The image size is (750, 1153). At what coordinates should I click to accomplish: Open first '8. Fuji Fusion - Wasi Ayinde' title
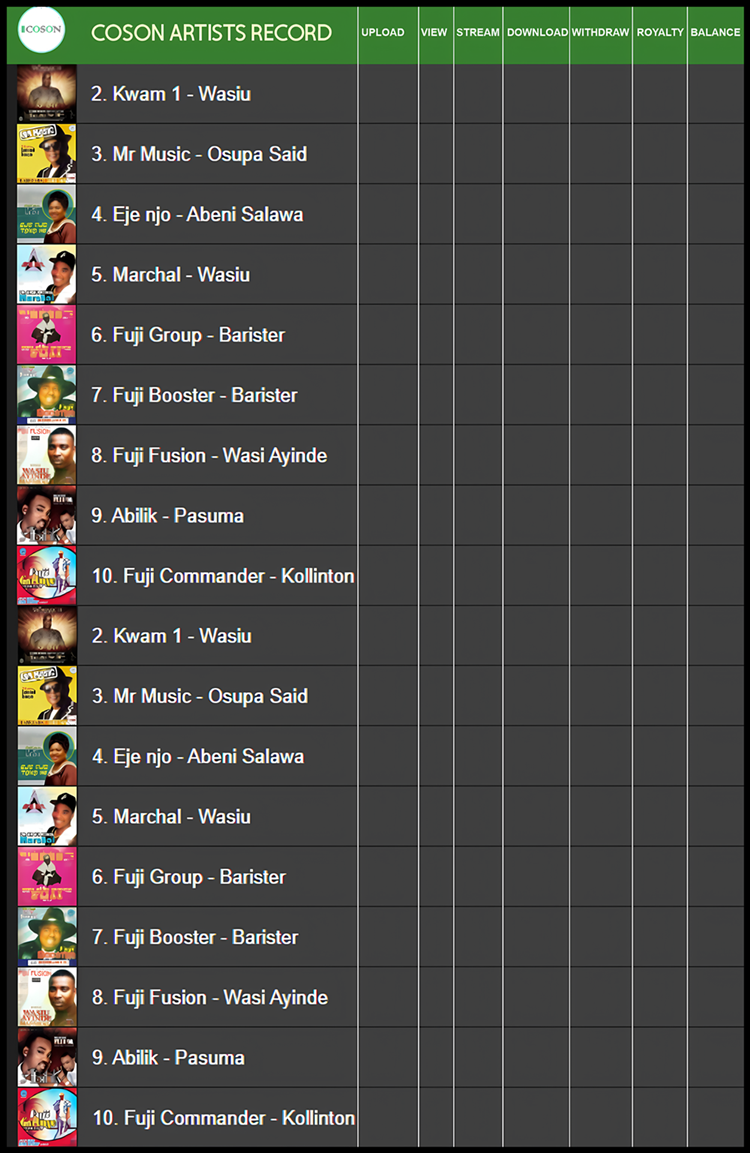coord(209,455)
